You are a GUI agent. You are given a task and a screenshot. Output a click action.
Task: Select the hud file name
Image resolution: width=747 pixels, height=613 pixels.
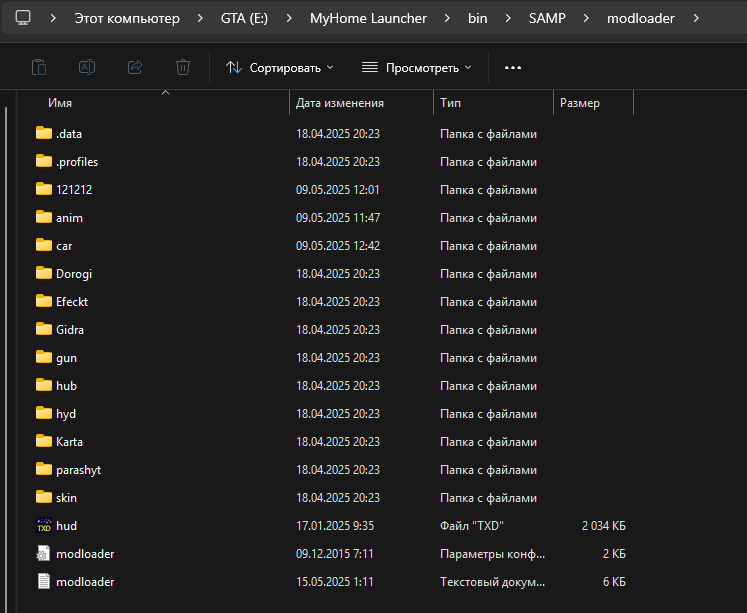pyautogui.click(x=66, y=526)
